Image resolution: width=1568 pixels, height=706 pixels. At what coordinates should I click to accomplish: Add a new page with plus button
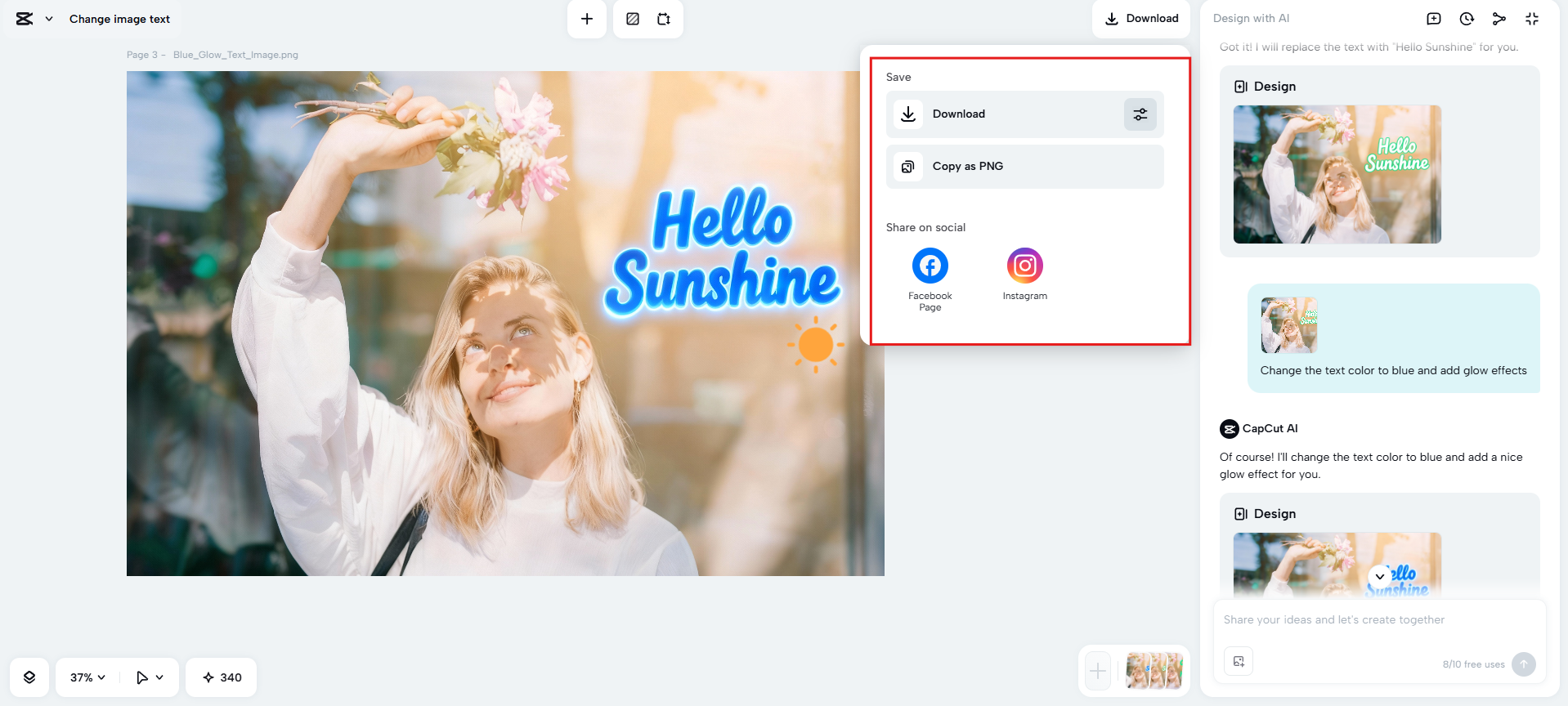click(1098, 672)
